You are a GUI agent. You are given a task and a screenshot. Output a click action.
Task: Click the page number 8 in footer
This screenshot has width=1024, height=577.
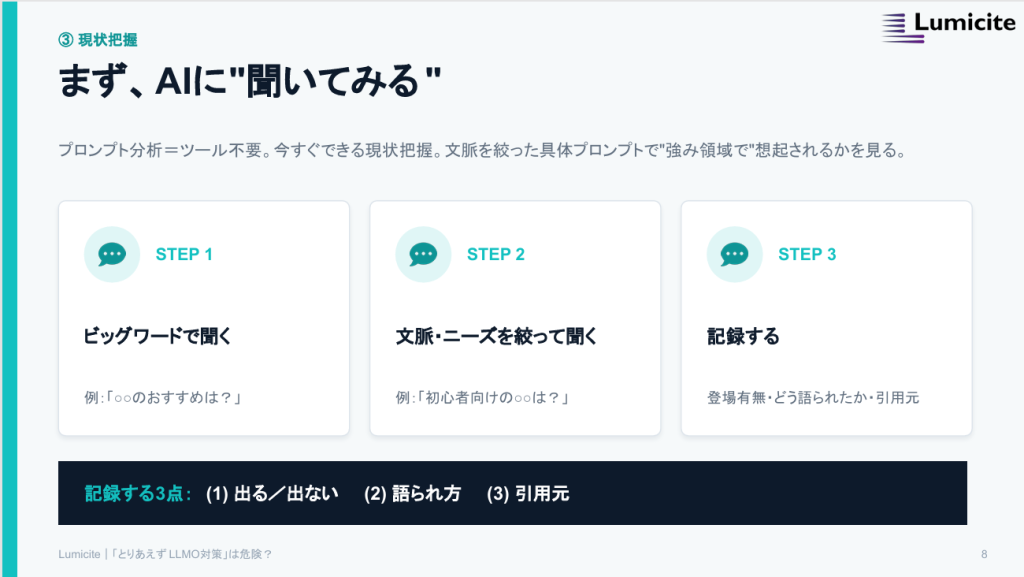pyautogui.click(x=984, y=554)
